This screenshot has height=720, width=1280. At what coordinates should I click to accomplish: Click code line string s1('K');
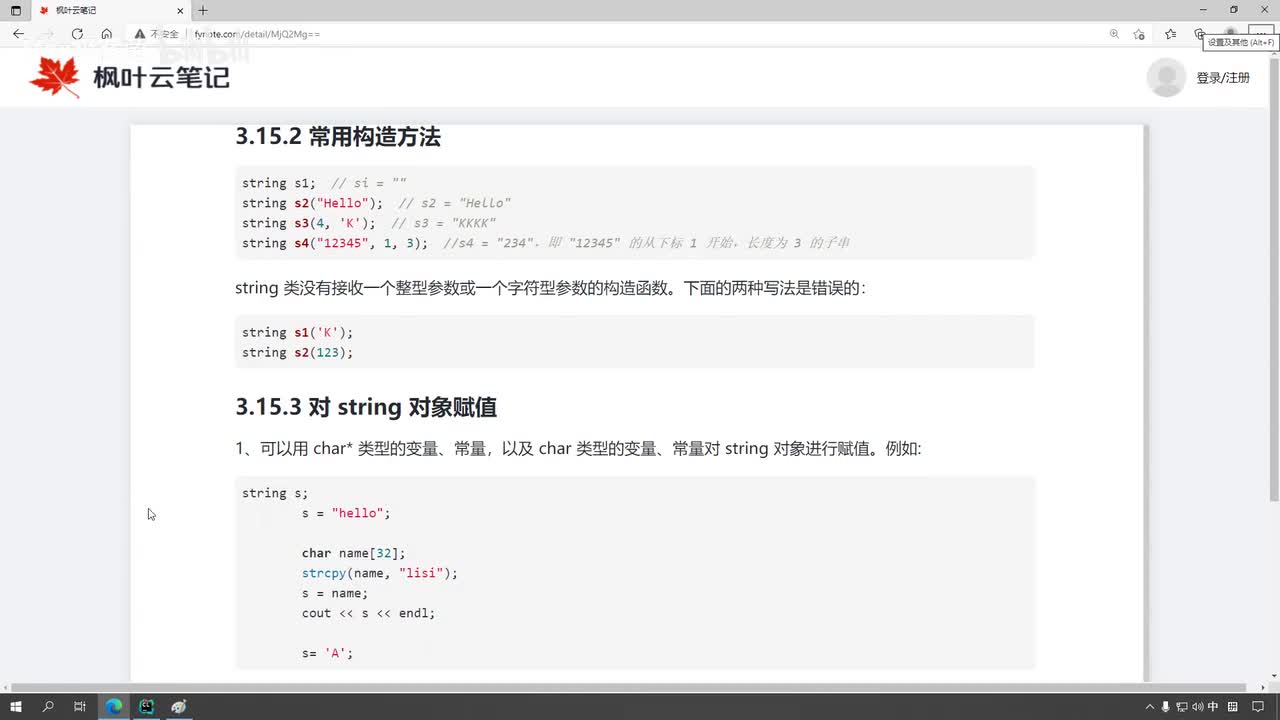(298, 332)
